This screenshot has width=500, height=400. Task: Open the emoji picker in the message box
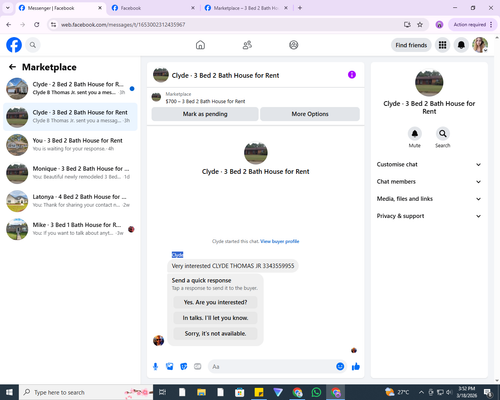point(340,367)
